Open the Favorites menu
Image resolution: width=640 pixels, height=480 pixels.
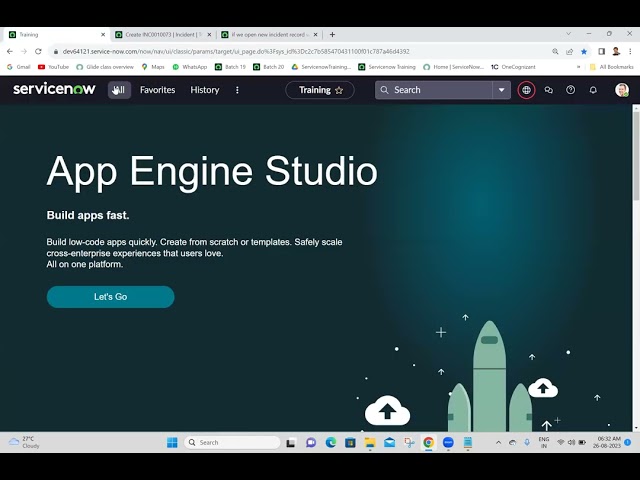[x=158, y=90]
